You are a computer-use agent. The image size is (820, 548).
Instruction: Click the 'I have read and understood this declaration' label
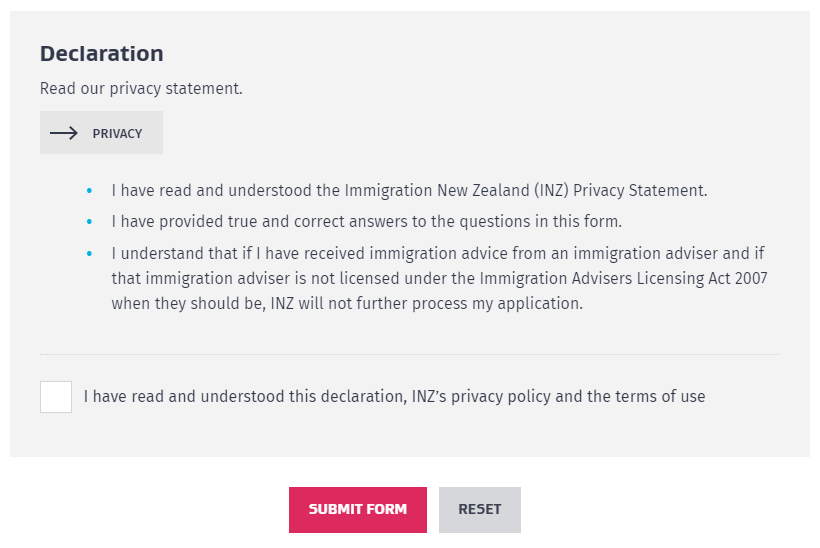(x=394, y=397)
